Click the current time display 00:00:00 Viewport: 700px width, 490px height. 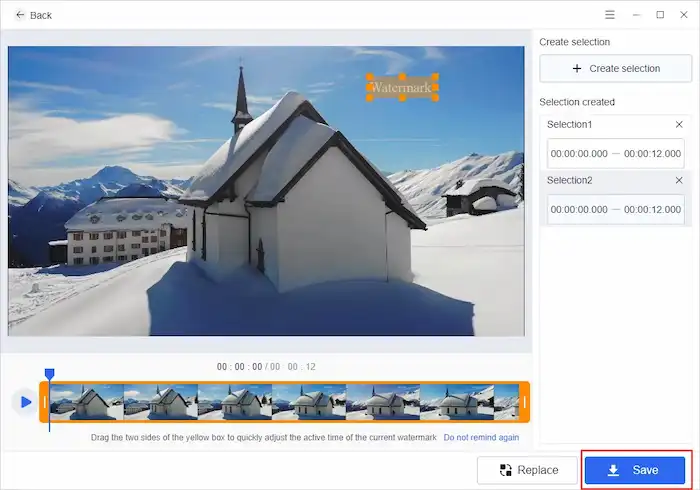click(x=239, y=367)
